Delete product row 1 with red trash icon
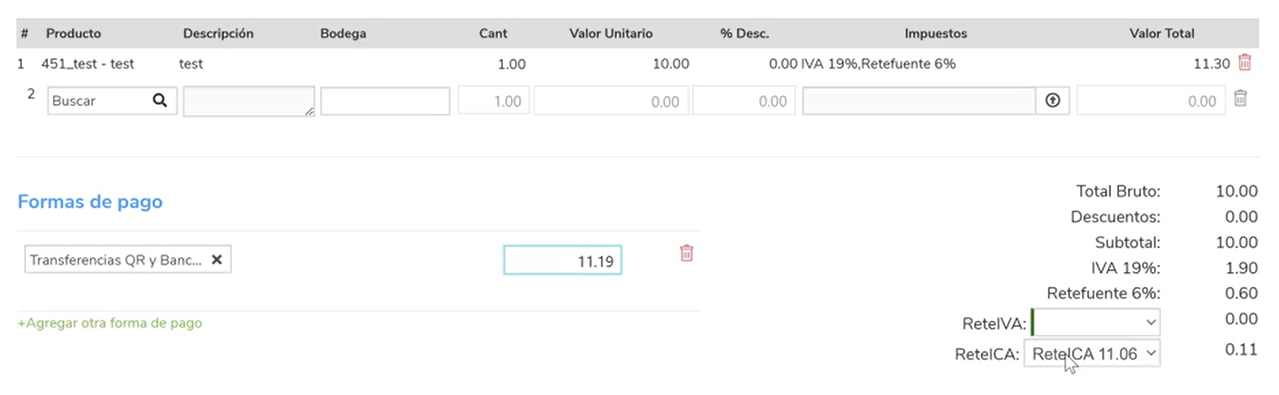The image size is (1279, 395). point(1244,62)
